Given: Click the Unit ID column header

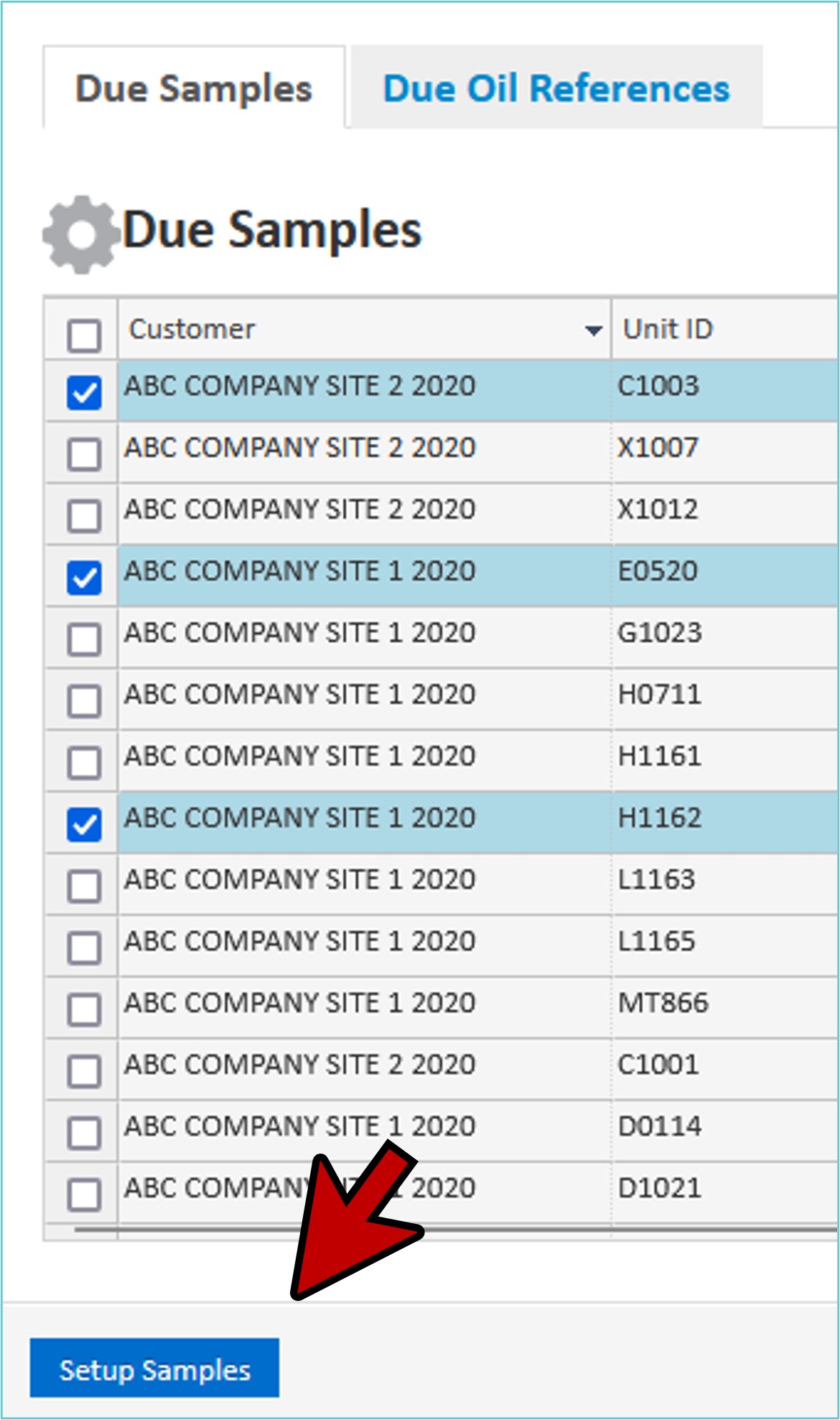Looking at the screenshot, I should point(668,330).
